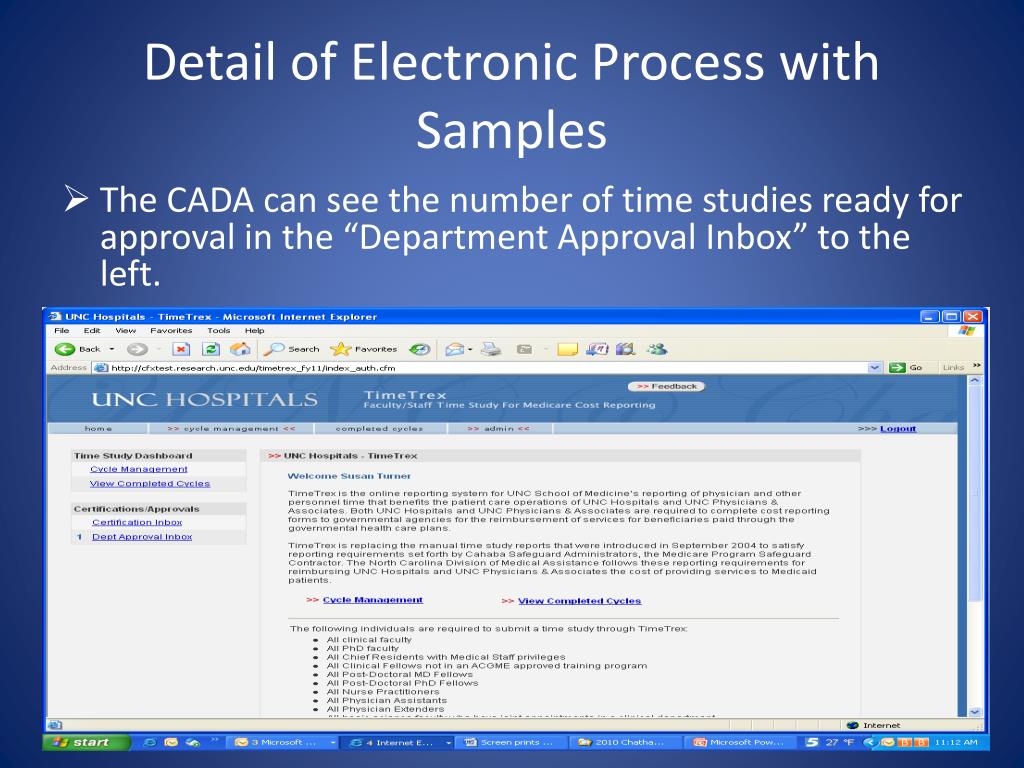The image size is (1024, 768).
Task: Expand the address bar dropdown list
Action: point(874,368)
